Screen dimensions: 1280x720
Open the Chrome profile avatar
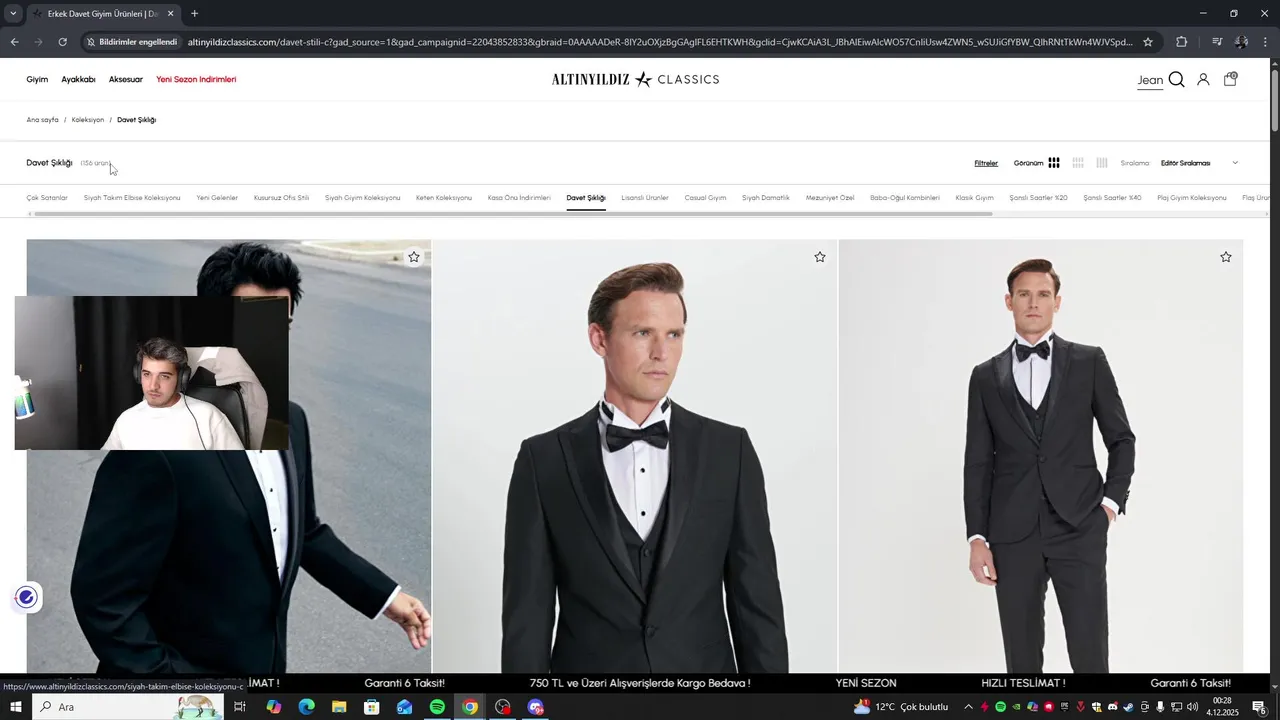(1241, 42)
